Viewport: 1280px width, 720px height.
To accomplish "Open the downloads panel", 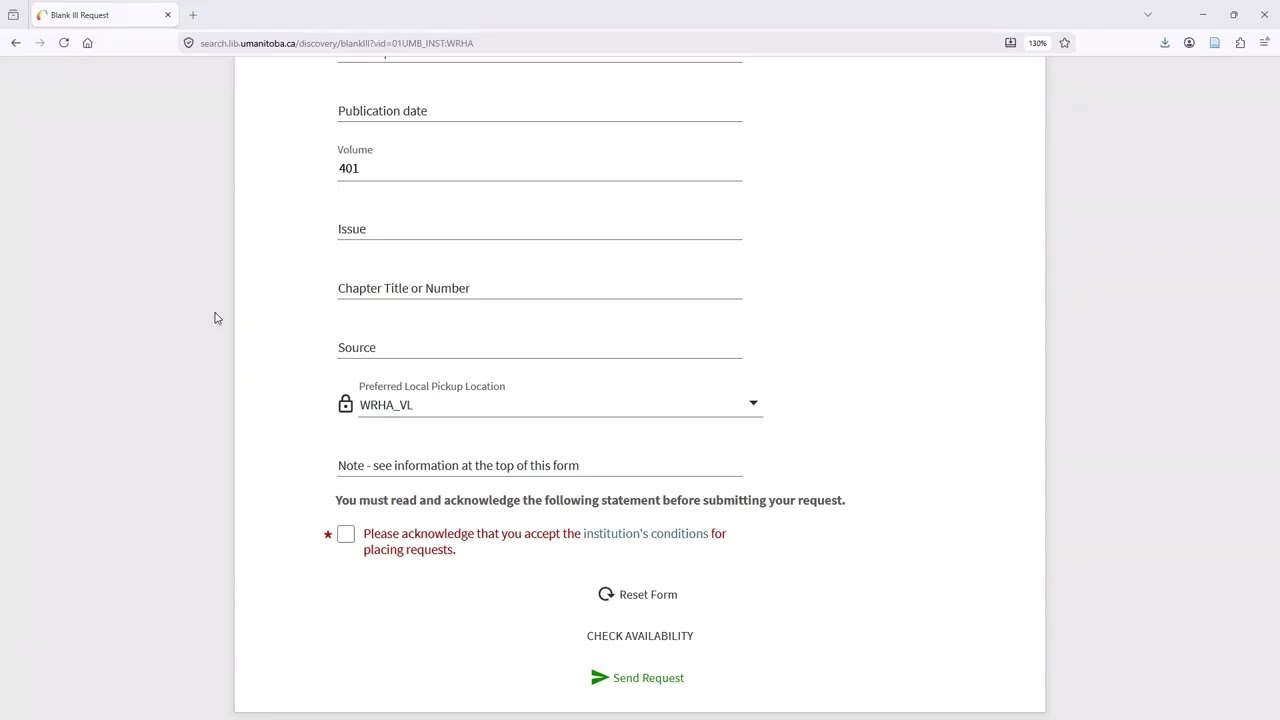I will (1165, 43).
